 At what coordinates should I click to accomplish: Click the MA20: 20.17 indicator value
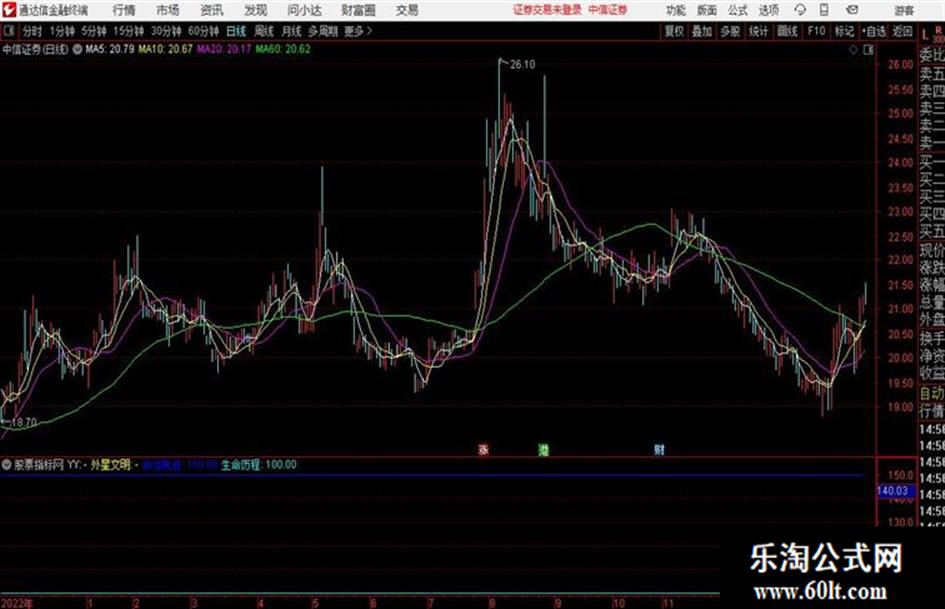(x=224, y=49)
